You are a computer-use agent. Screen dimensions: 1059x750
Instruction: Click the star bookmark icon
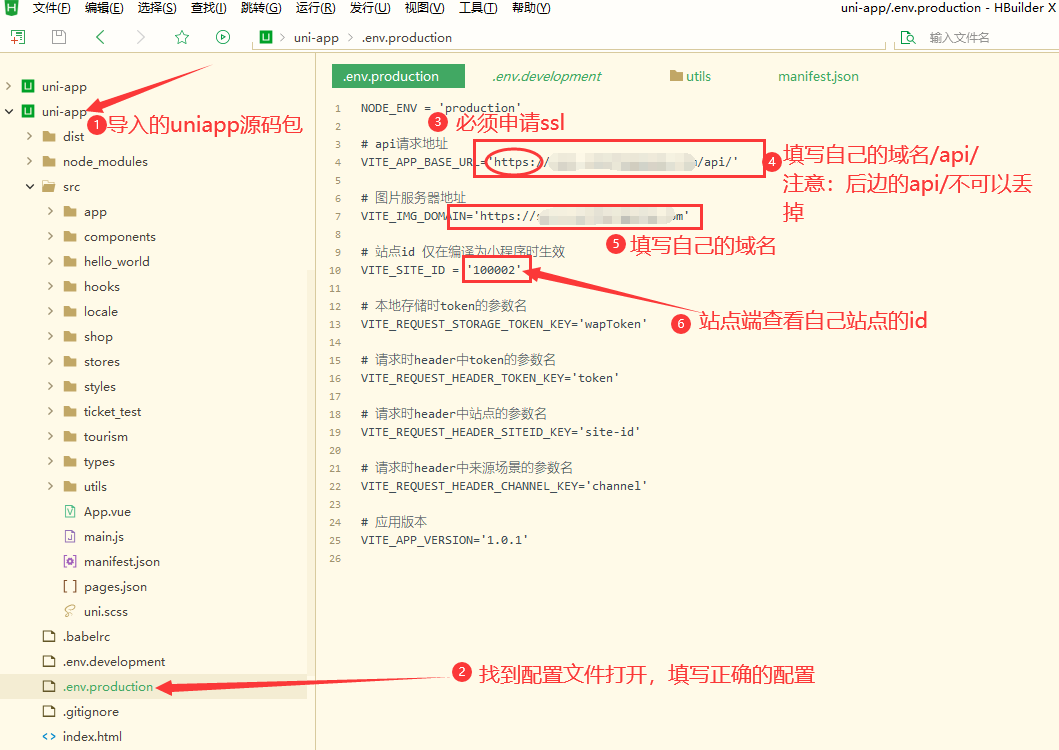(181, 37)
